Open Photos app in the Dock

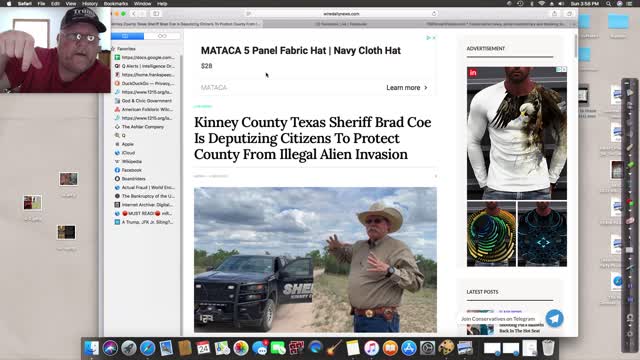(x=241, y=348)
